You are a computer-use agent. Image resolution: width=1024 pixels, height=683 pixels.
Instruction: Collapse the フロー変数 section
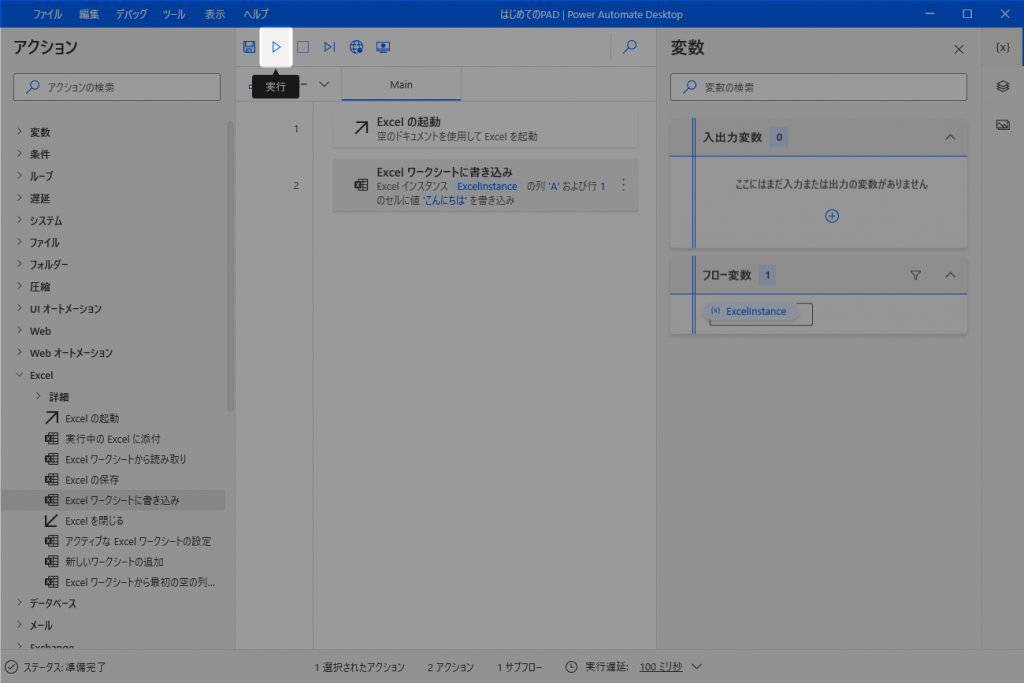(x=950, y=276)
